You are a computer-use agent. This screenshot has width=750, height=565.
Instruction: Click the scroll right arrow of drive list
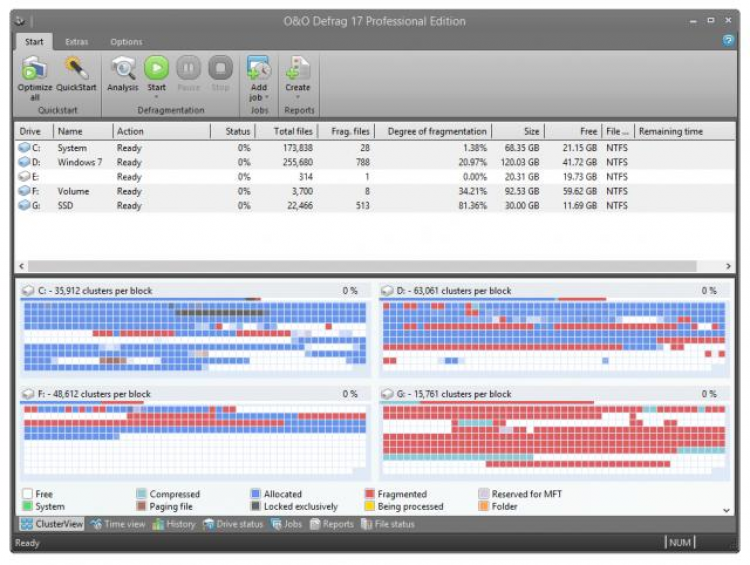[x=728, y=266]
